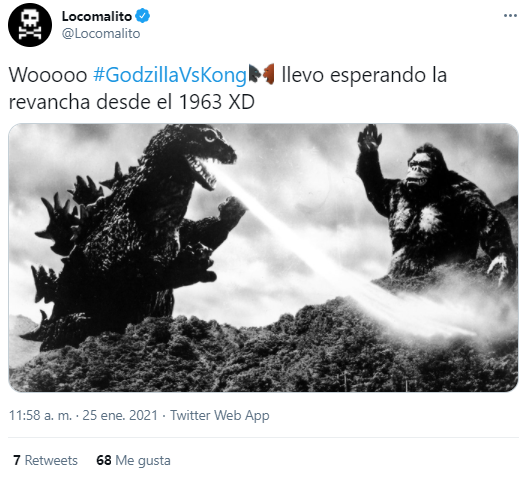Click the Godzilla Kong hashtag emoji
Image resolution: width=527 pixels, height=482 pixels.
pos(261,74)
